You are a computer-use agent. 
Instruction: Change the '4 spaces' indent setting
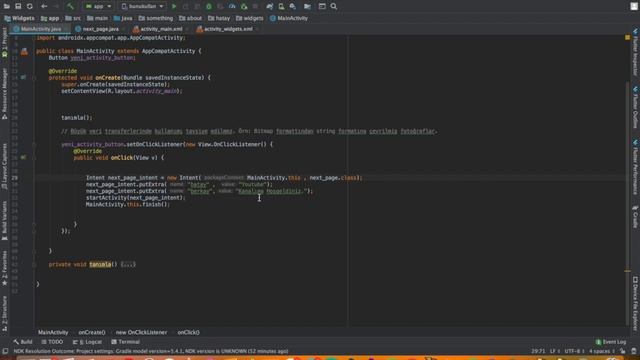[x=602, y=351]
